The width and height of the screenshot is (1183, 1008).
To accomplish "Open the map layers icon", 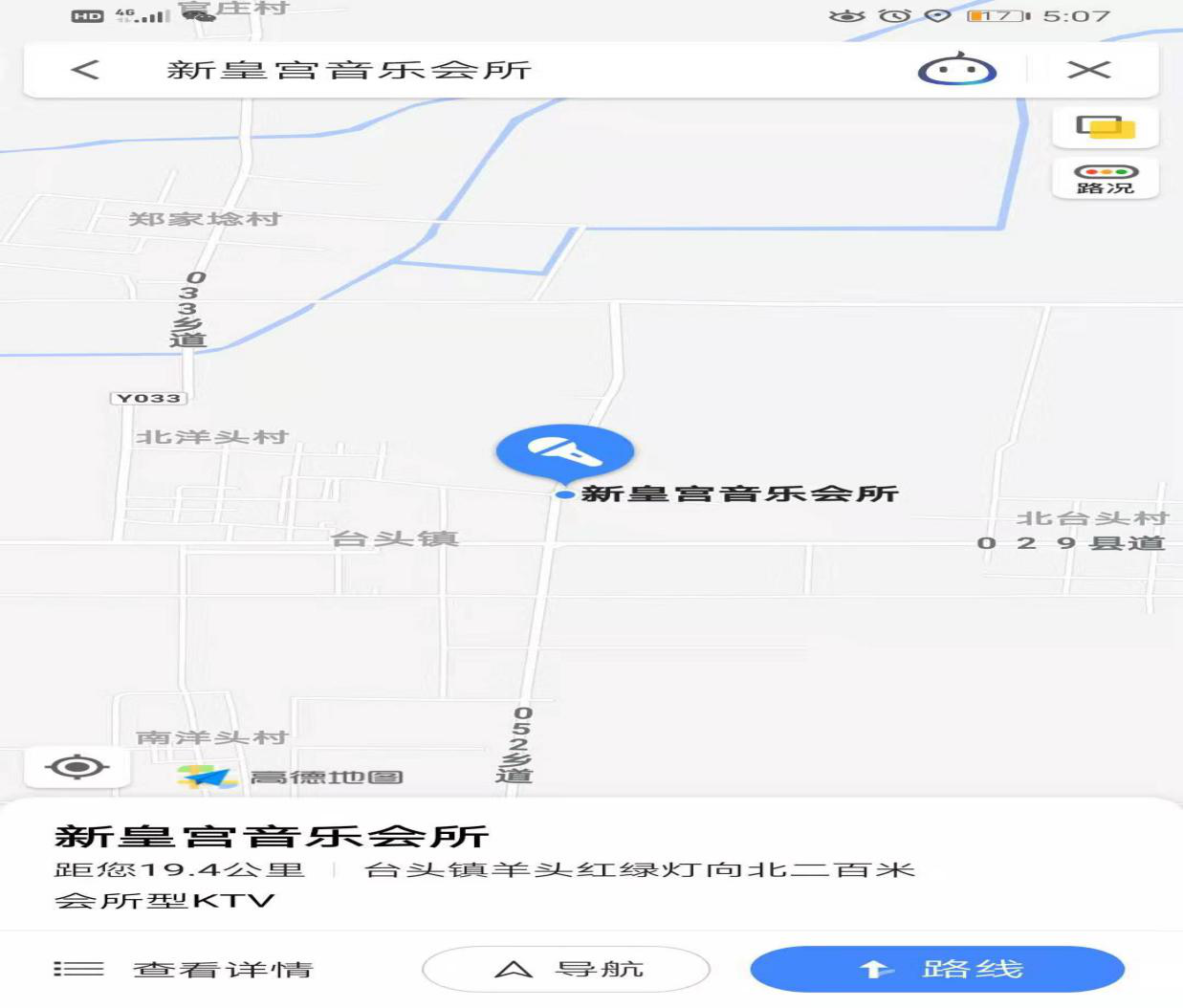I will point(1106,128).
